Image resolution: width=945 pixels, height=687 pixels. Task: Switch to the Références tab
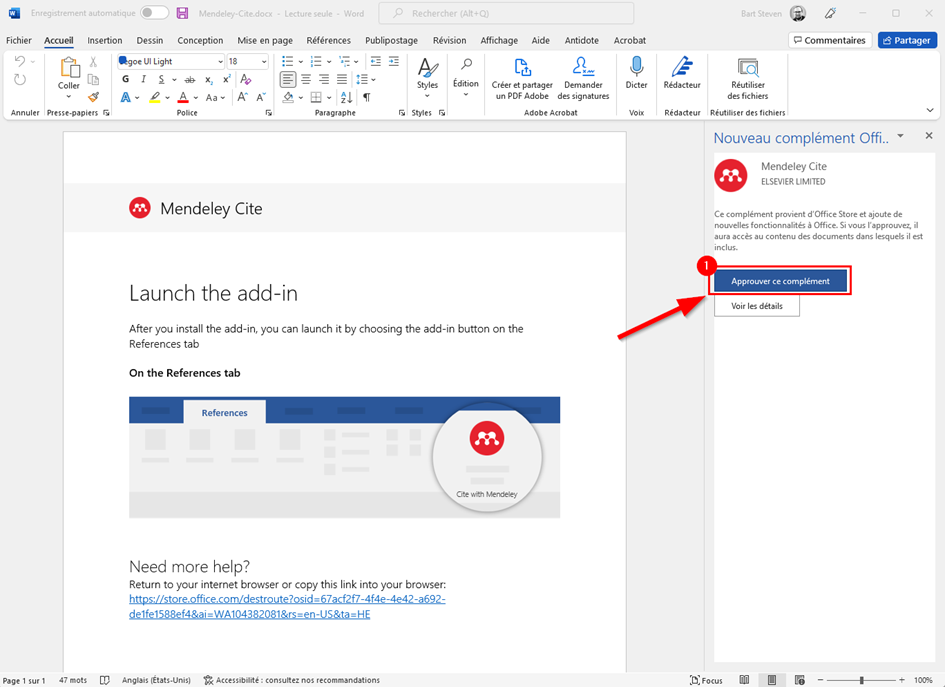pos(328,40)
